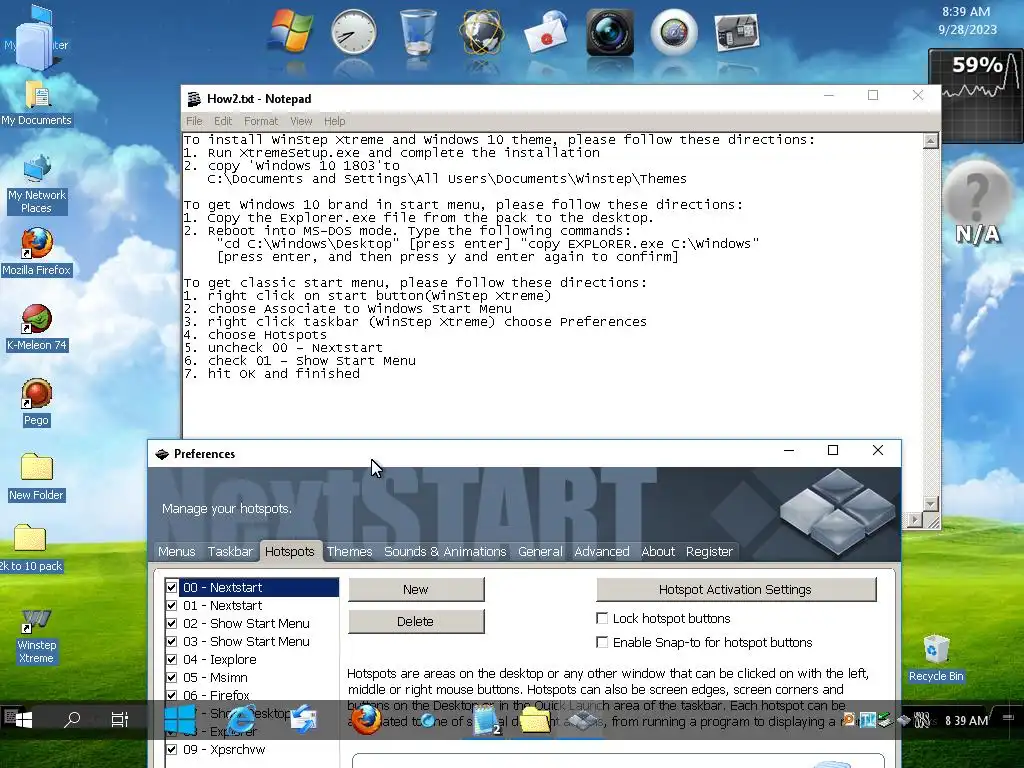Switch to the Themes tab in Preferences
The image size is (1024, 768).
(x=349, y=551)
